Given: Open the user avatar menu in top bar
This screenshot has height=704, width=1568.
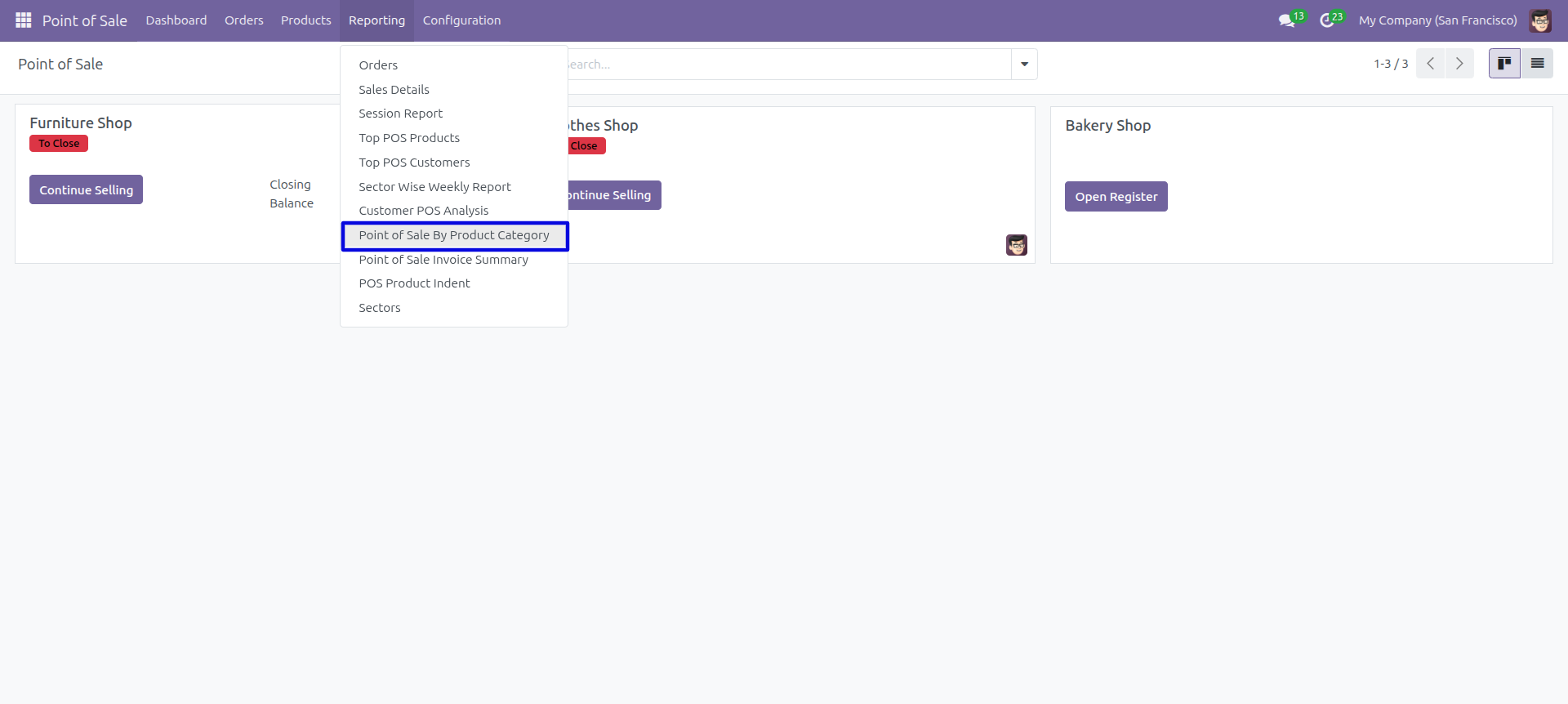Looking at the screenshot, I should (1540, 20).
